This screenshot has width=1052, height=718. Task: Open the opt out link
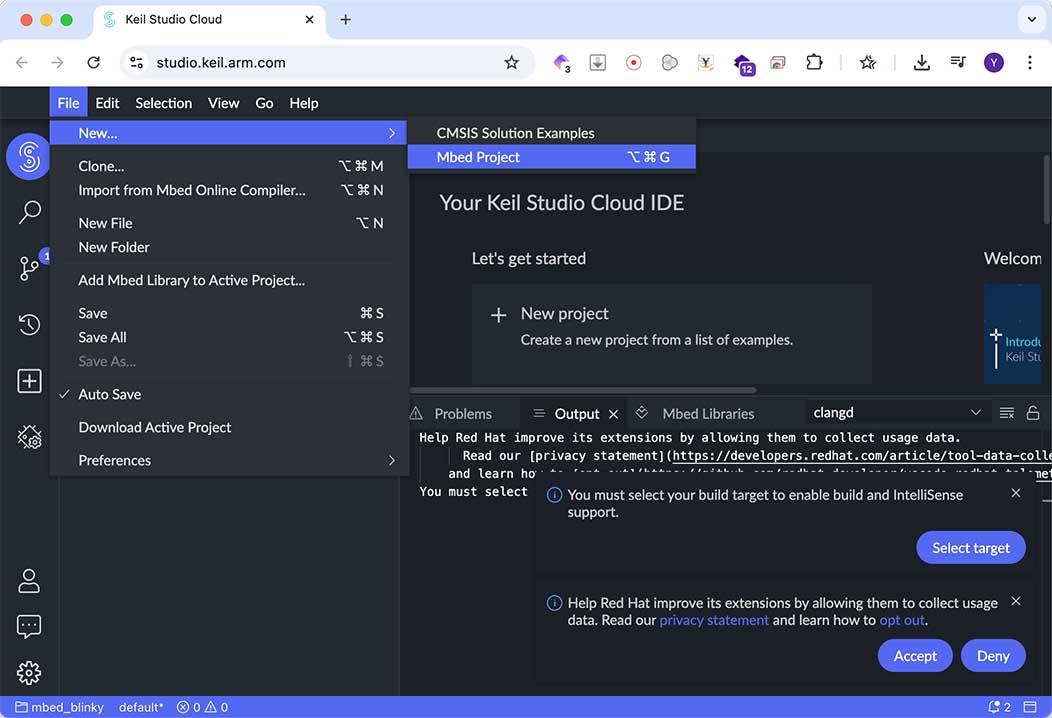pos(902,620)
